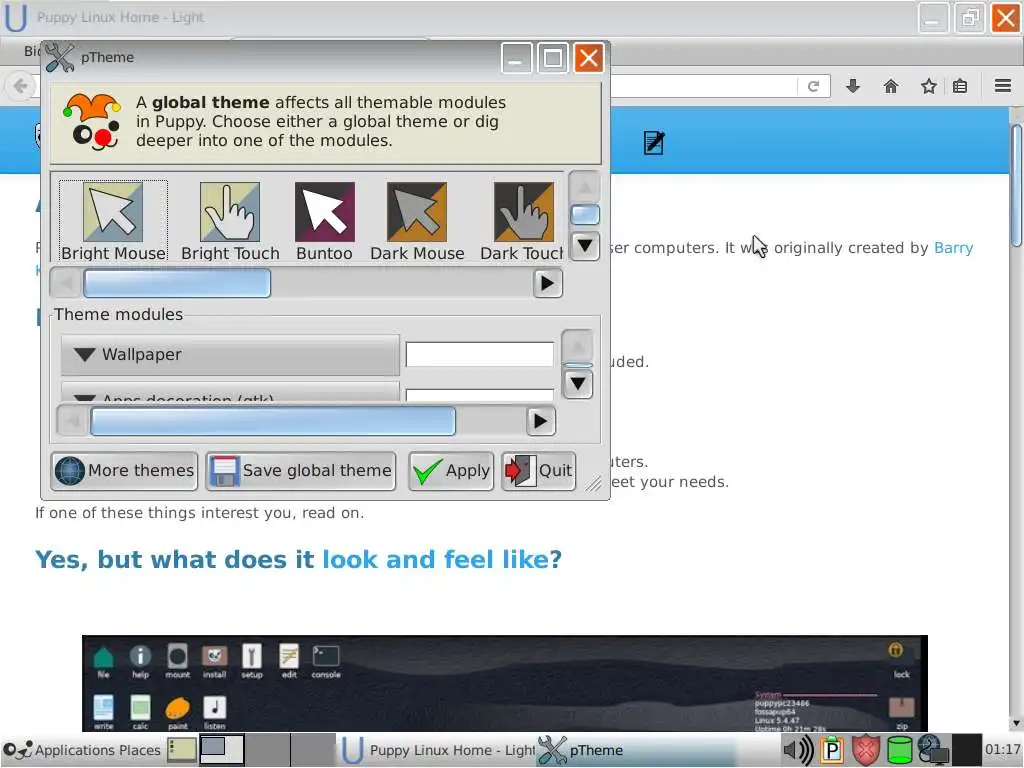Click the browser reload icon
1024x768 pixels.
click(813, 86)
